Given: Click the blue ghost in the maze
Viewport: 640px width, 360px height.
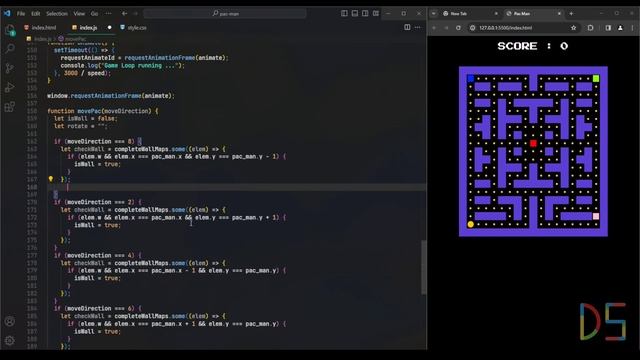Looking at the screenshot, I should [471, 78].
